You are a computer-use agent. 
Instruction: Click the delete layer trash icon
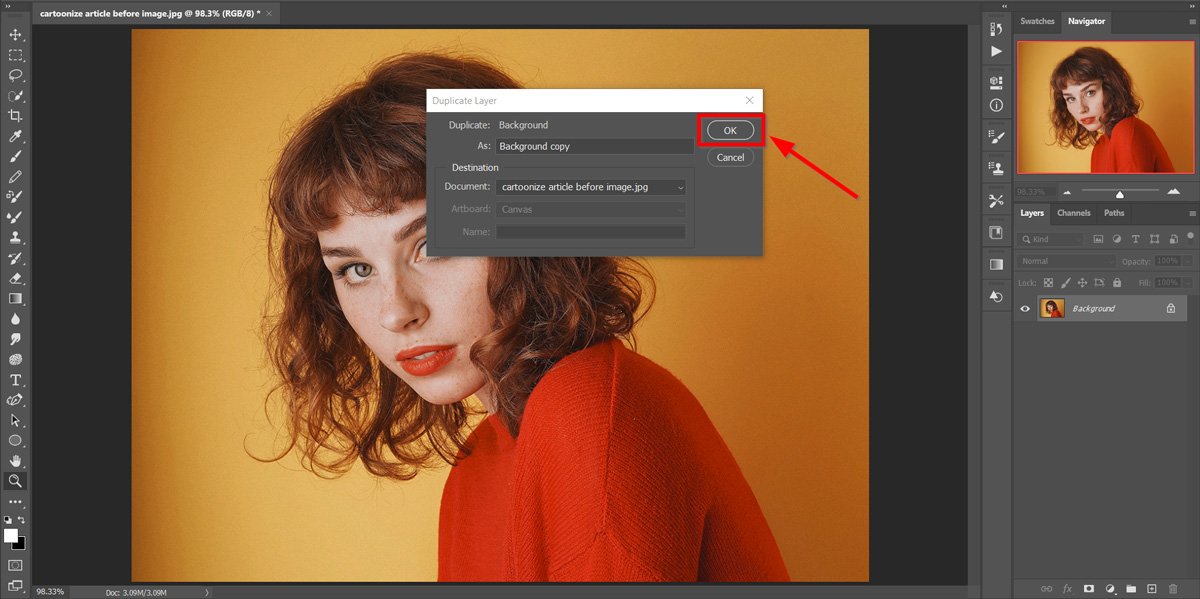[1172, 589]
